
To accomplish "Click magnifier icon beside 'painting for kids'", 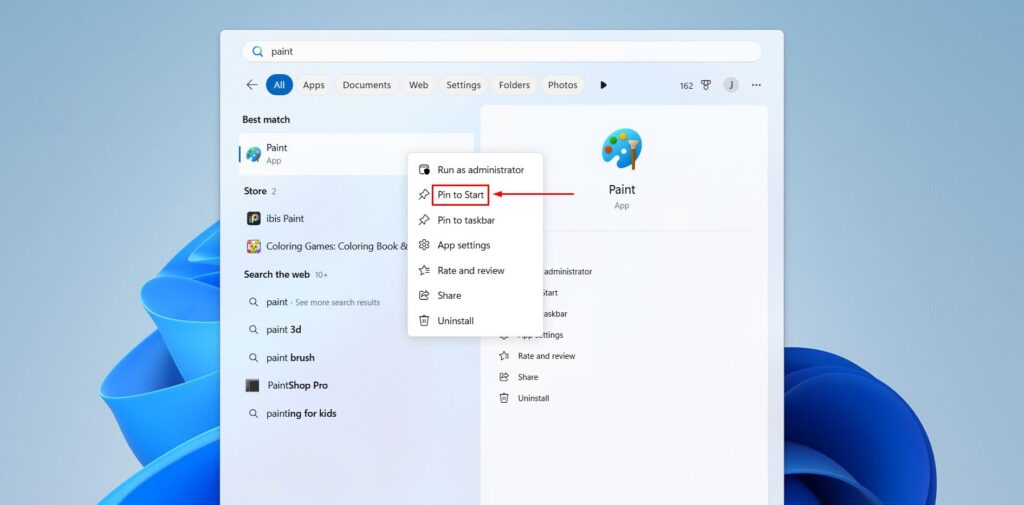I will (253, 414).
